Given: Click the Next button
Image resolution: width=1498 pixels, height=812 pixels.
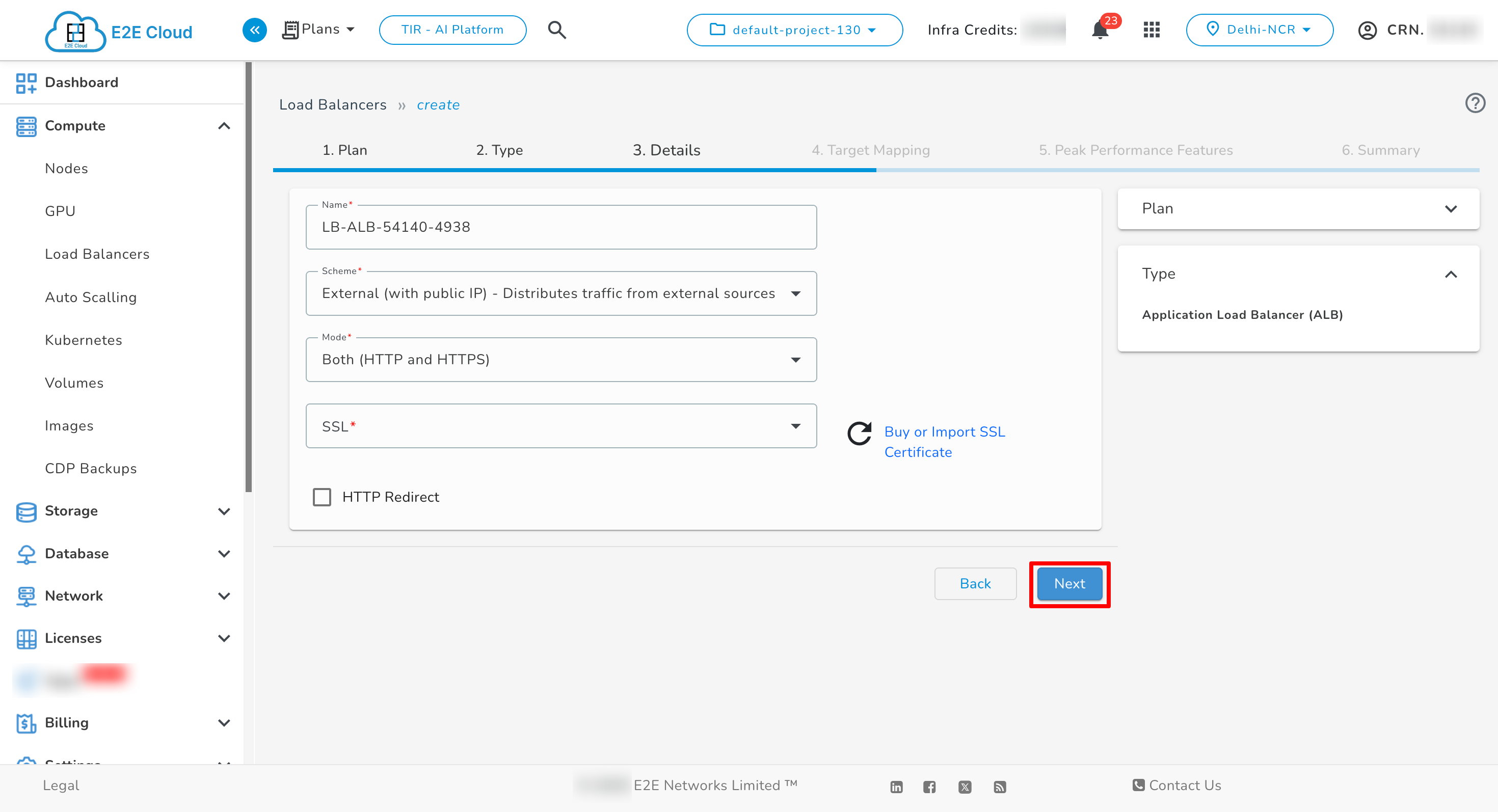Looking at the screenshot, I should click(x=1069, y=584).
